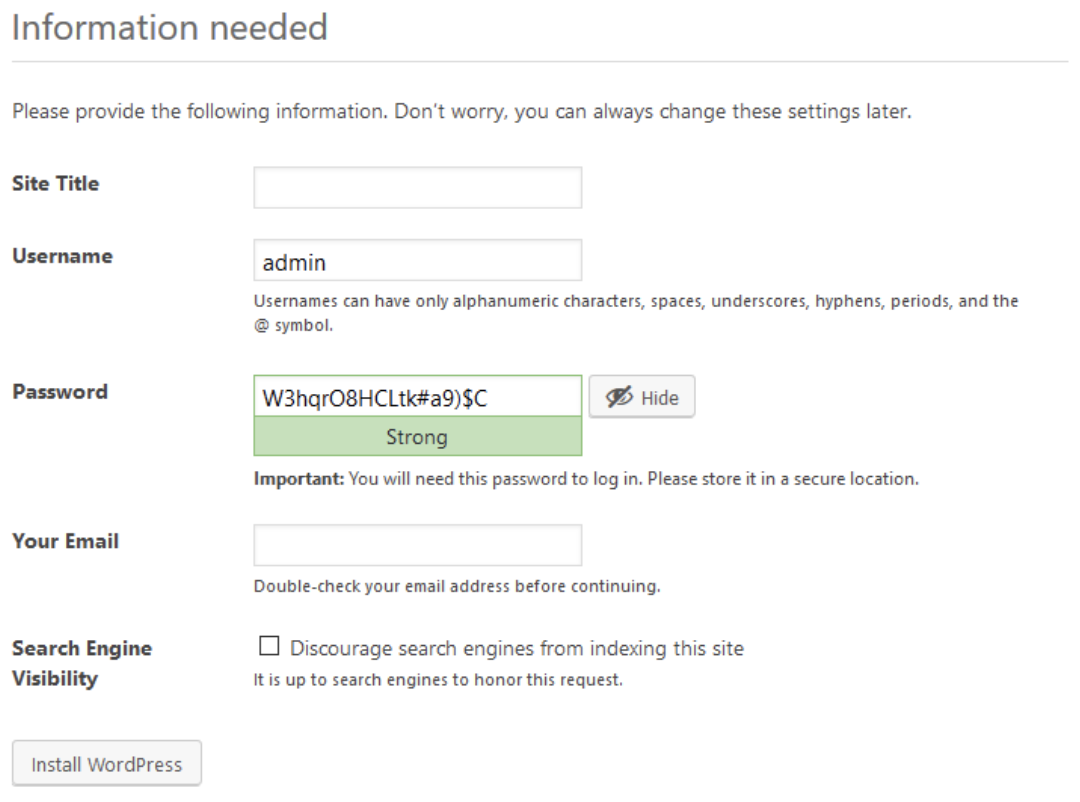Click the username allowed-characters hint text

(x=635, y=301)
